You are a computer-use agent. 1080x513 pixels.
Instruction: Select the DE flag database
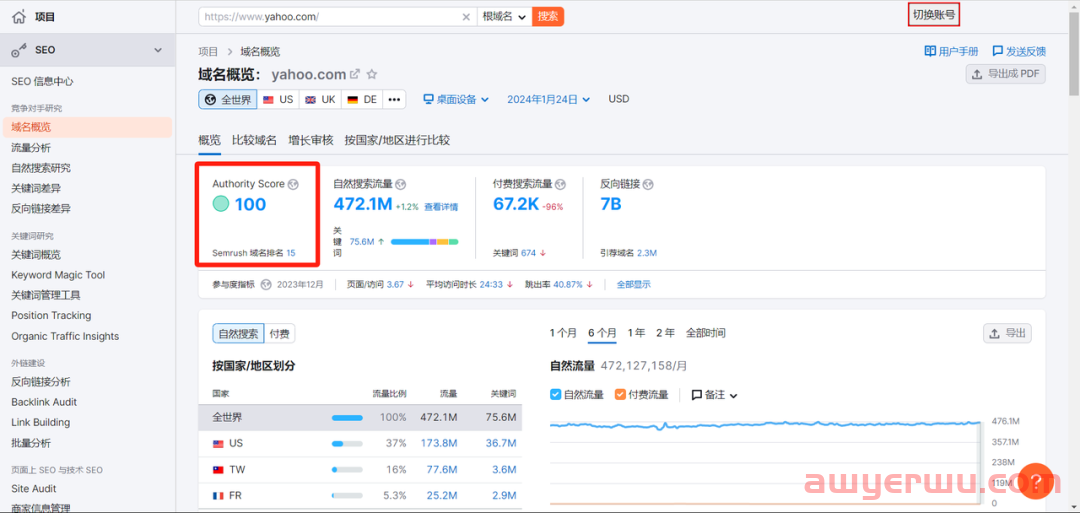tap(362, 99)
